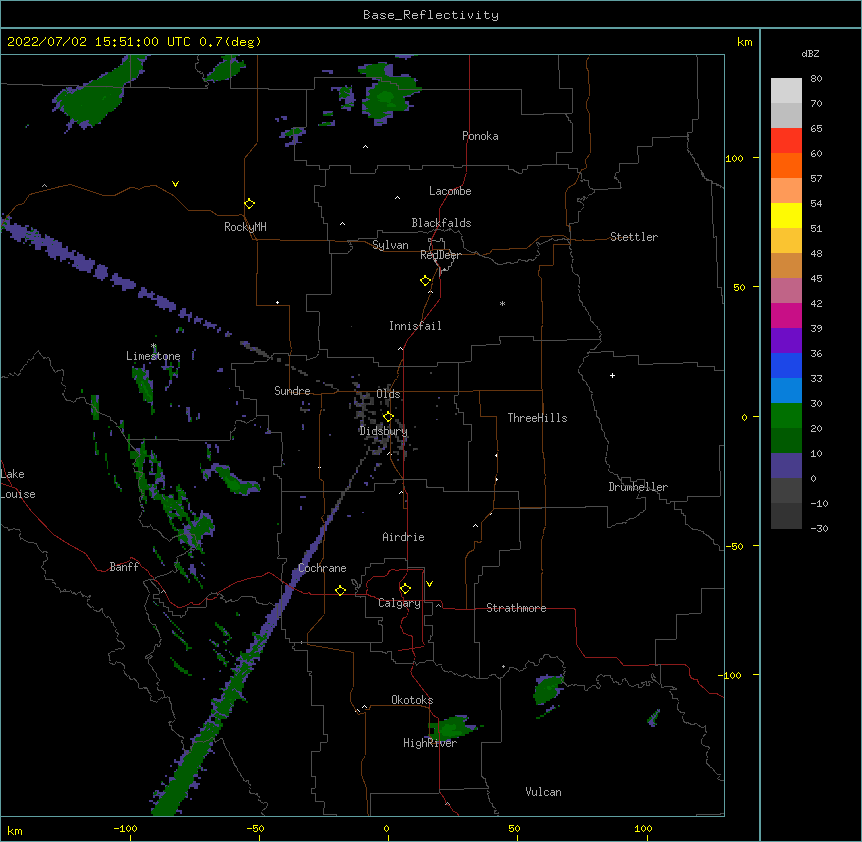This screenshot has height=842, width=862.
Task: Click the Didsbury town label
Action: [383, 431]
